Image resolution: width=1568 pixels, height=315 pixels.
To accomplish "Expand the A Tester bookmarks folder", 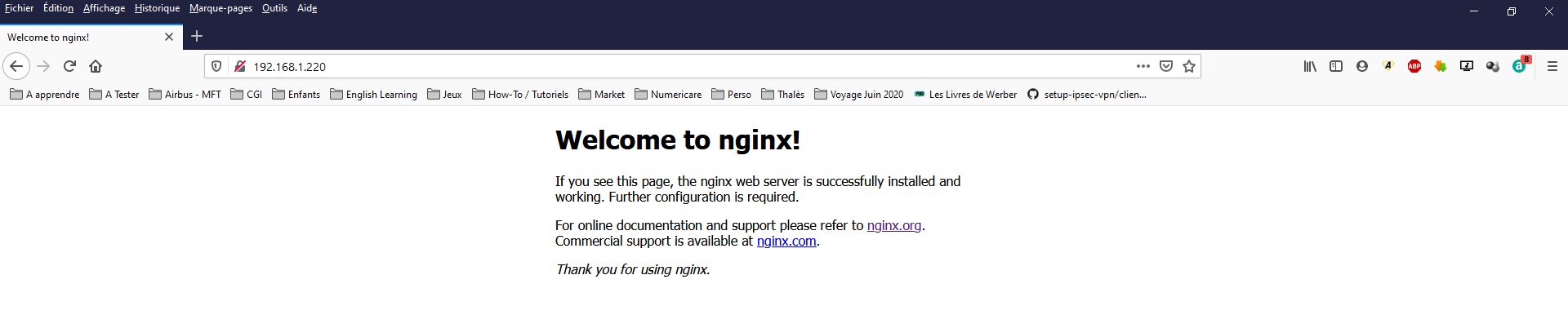I will click(114, 95).
